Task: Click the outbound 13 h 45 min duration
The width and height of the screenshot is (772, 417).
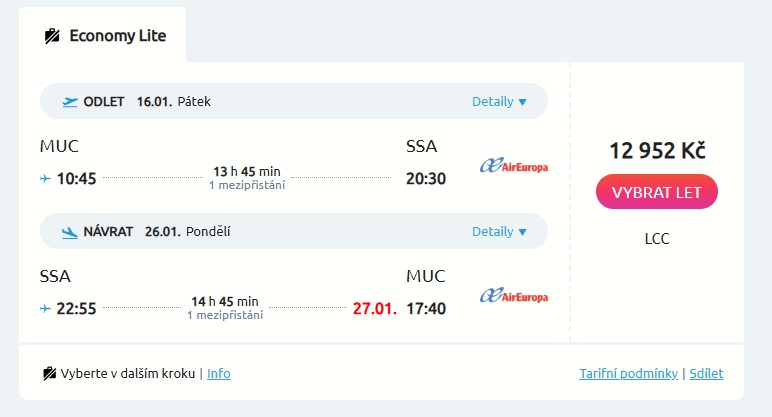Action: pos(246,171)
